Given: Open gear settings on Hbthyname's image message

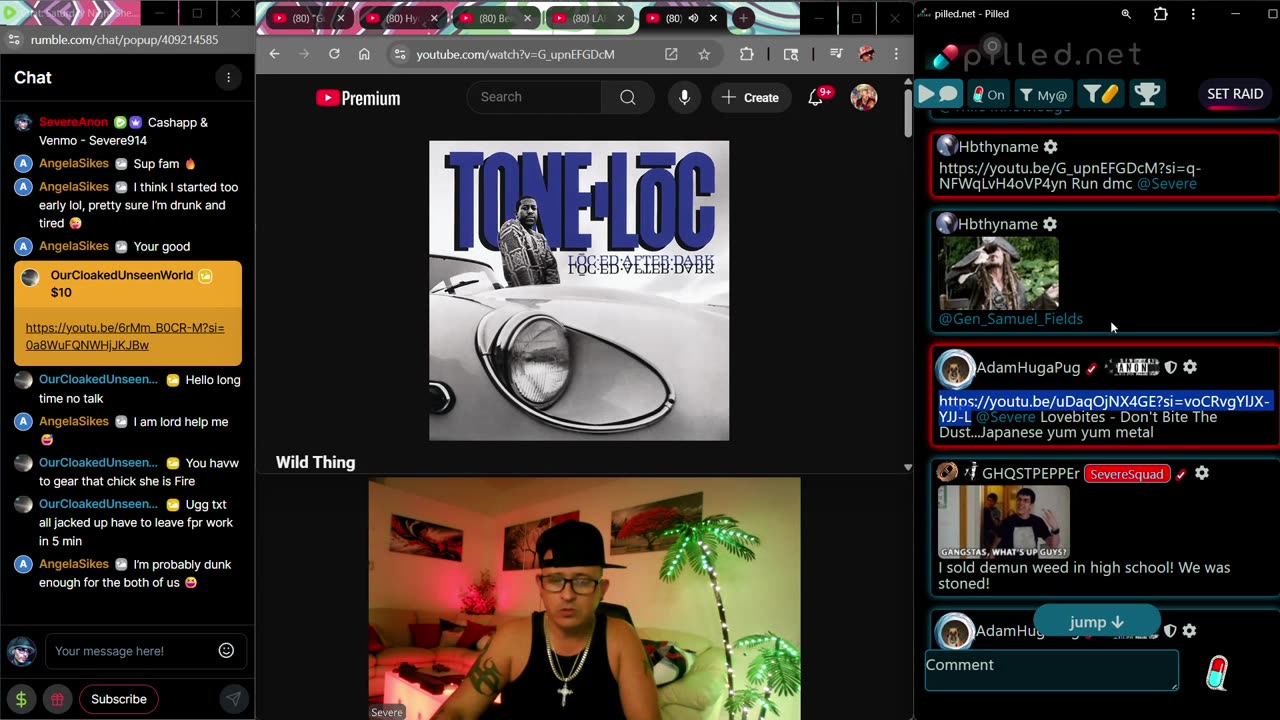Looking at the screenshot, I should click(1050, 224).
